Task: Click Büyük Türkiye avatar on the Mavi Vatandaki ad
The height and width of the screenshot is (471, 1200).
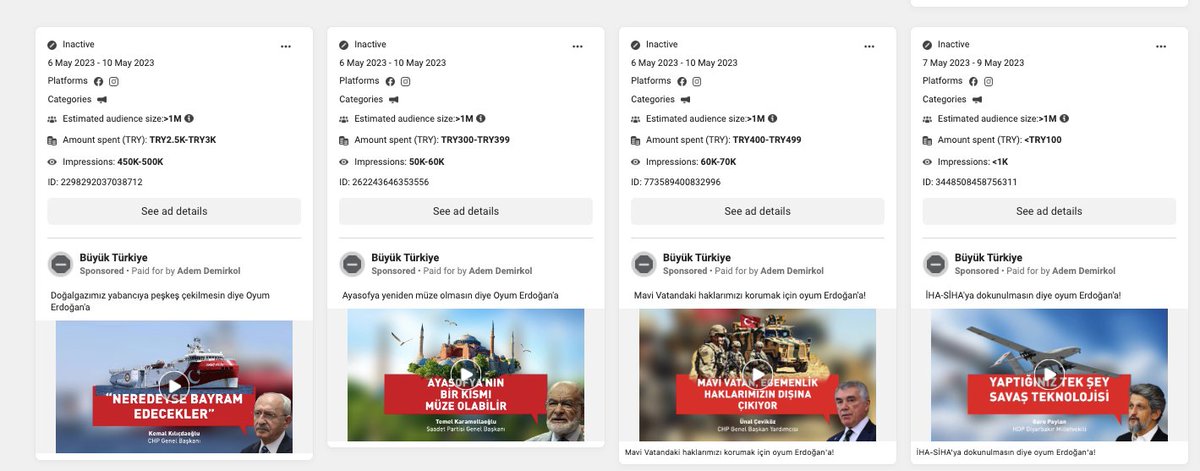Action: point(644,264)
